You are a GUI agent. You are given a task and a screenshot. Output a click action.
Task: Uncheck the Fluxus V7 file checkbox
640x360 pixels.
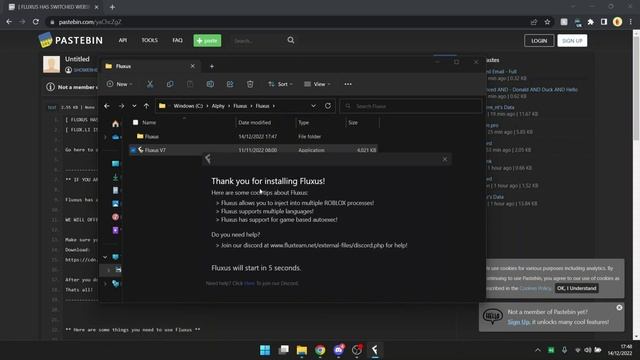133,150
